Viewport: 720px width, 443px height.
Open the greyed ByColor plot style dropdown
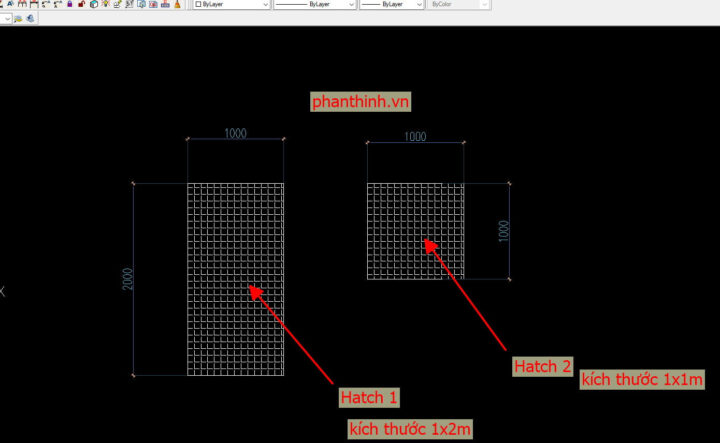458,4
